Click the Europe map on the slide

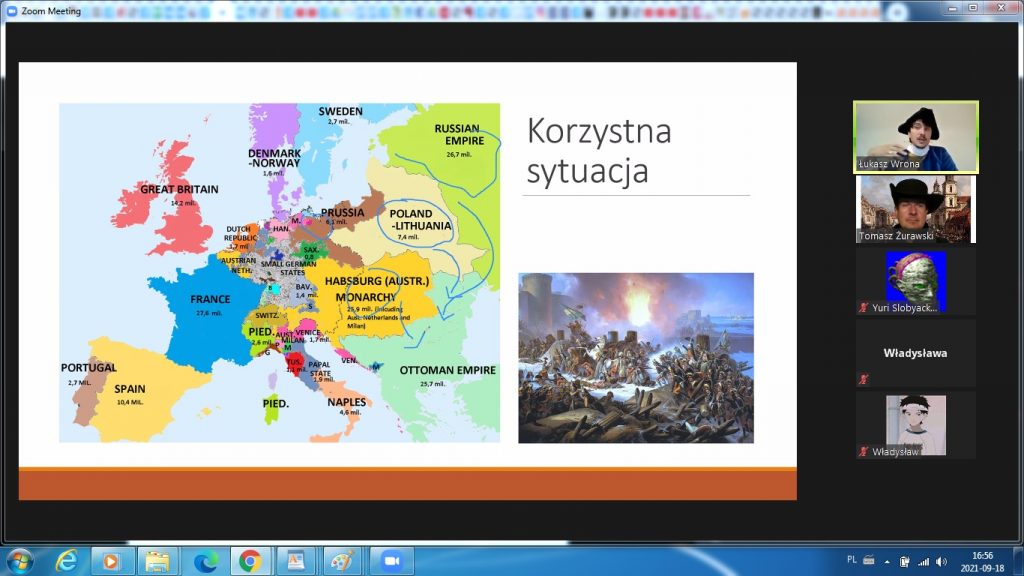coord(279,272)
